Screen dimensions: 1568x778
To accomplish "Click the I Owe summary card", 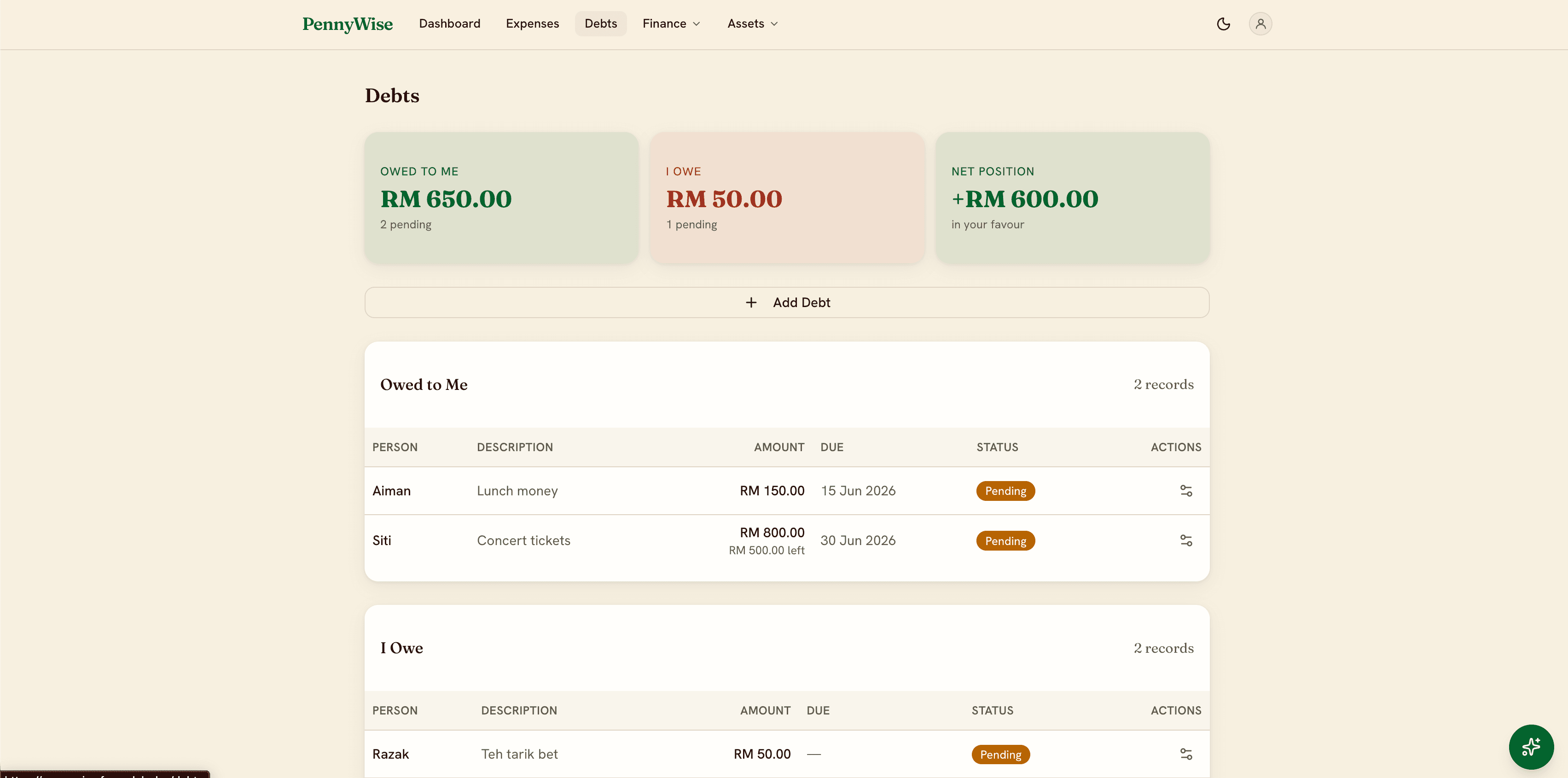I will [x=786, y=198].
